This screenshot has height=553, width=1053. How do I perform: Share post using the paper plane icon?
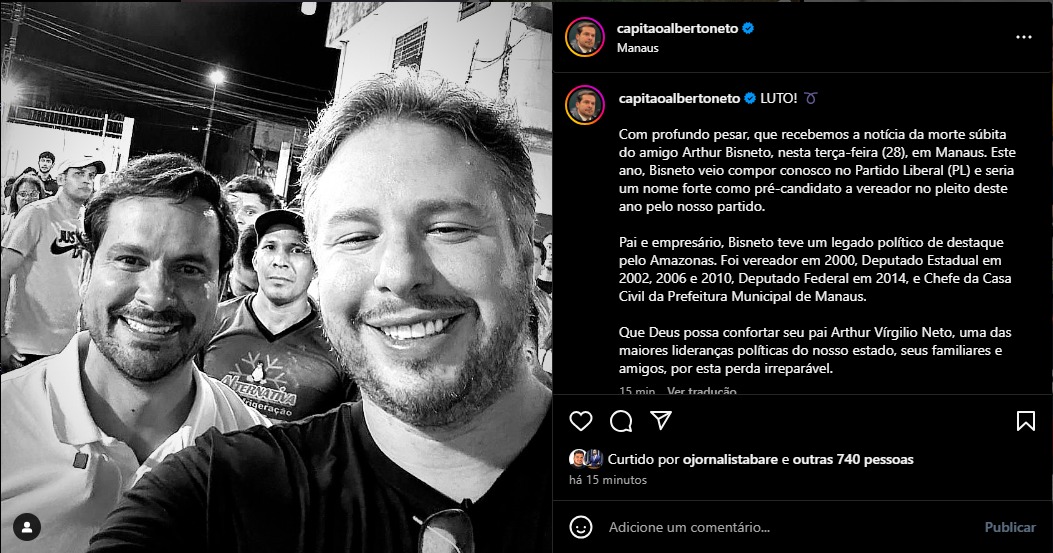661,421
